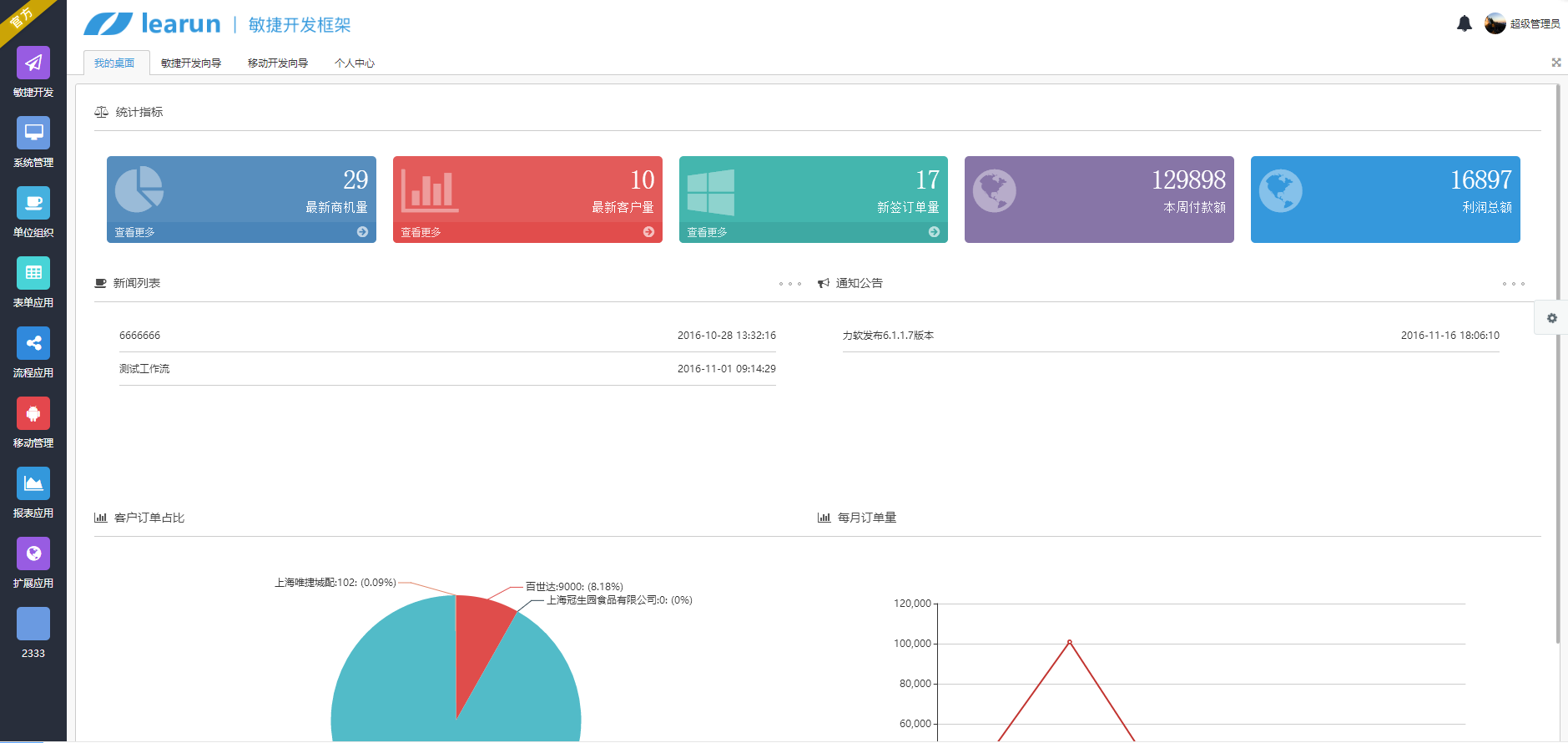This screenshot has height=743, width=1568.
Task: Open news item 测试工作流
Action: [x=144, y=369]
